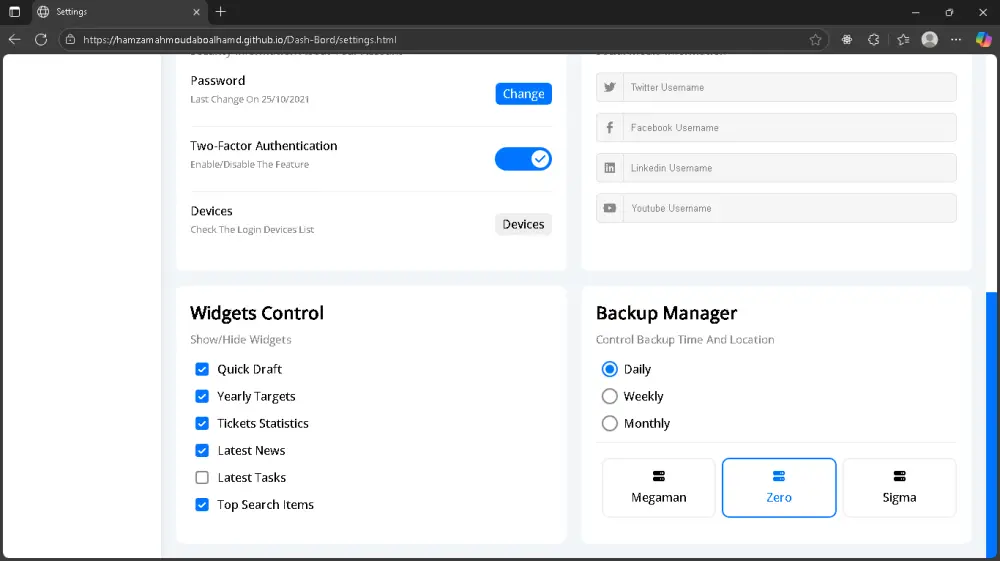Choose the Monthly backup radio option
The width and height of the screenshot is (1000, 561).
click(x=610, y=423)
